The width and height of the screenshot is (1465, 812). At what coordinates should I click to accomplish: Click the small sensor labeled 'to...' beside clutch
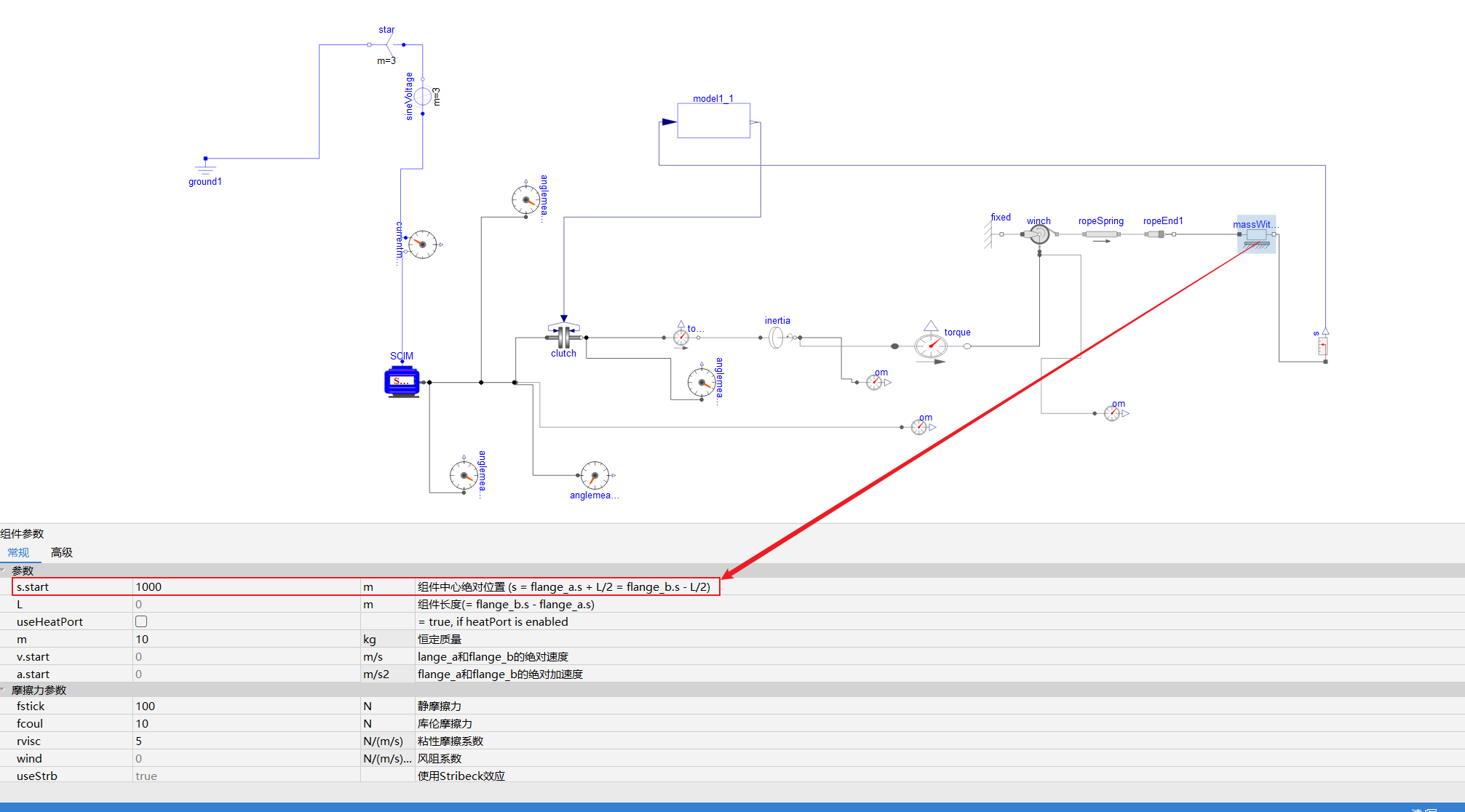click(681, 337)
